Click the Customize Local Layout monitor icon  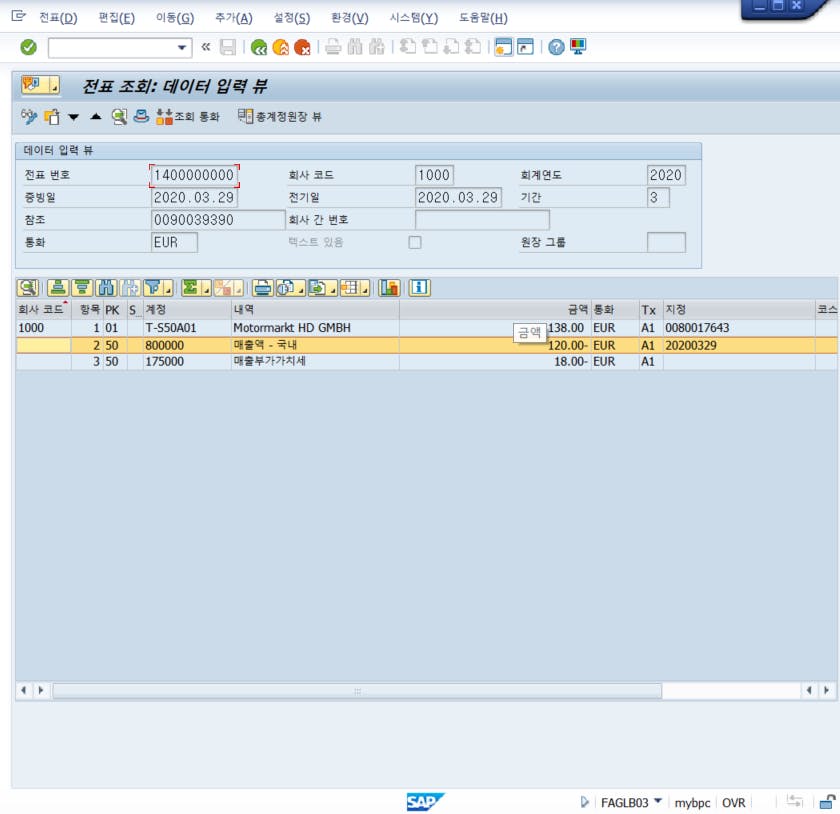click(578, 47)
